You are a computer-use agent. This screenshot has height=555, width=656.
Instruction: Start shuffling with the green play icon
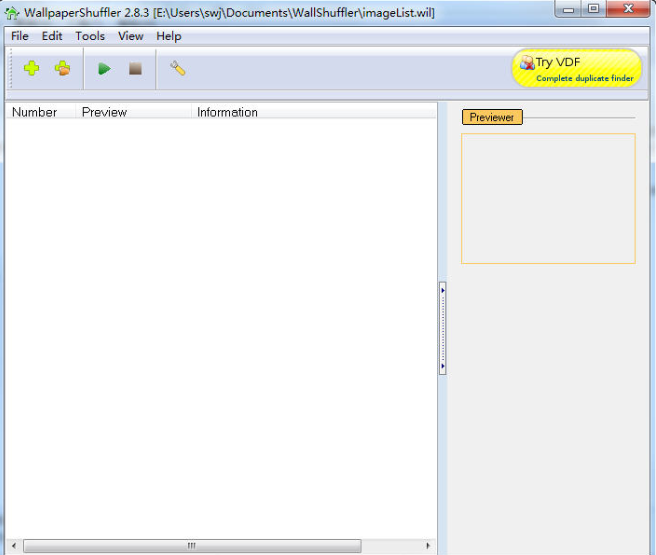point(104,69)
